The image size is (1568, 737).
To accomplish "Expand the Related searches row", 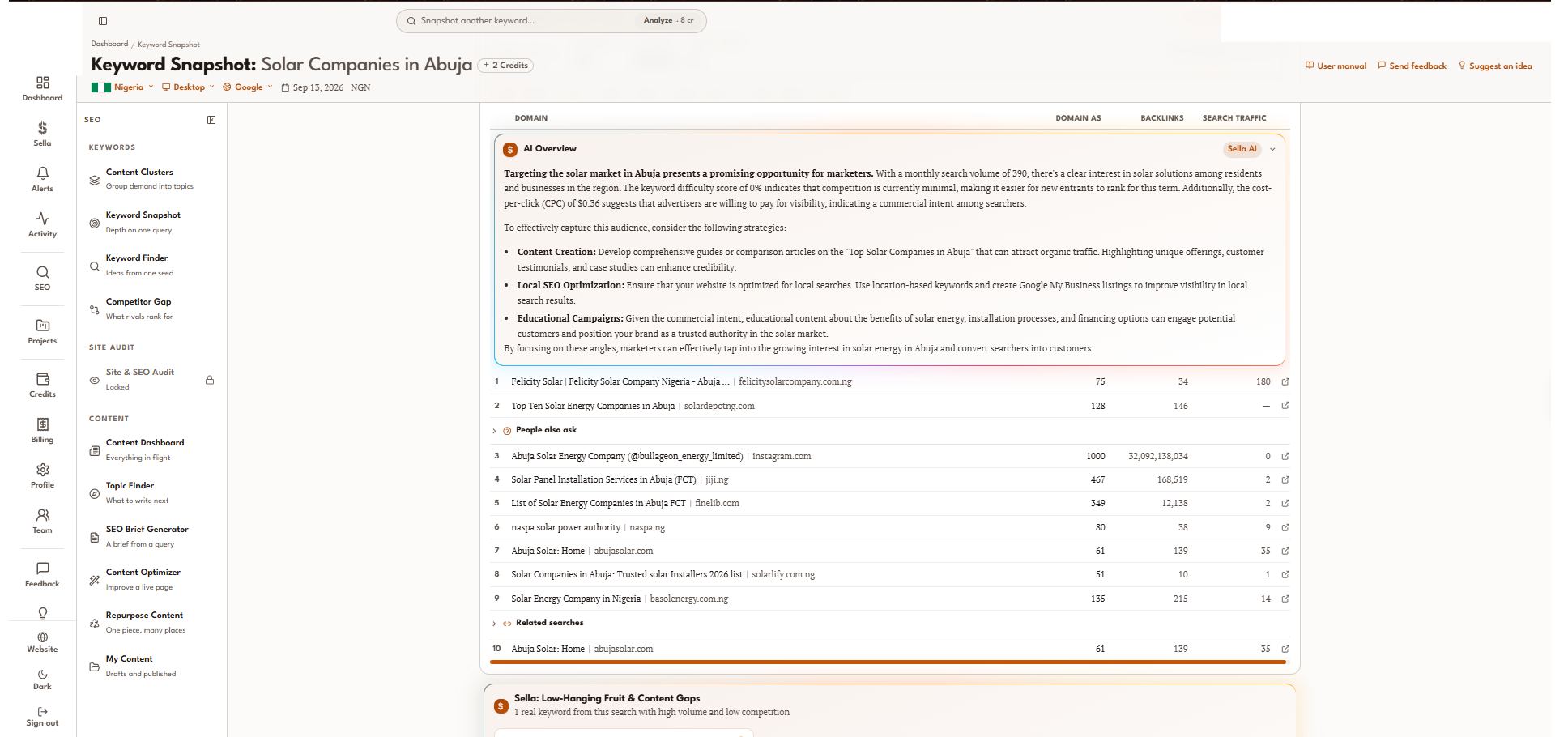I will [x=889, y=623].
